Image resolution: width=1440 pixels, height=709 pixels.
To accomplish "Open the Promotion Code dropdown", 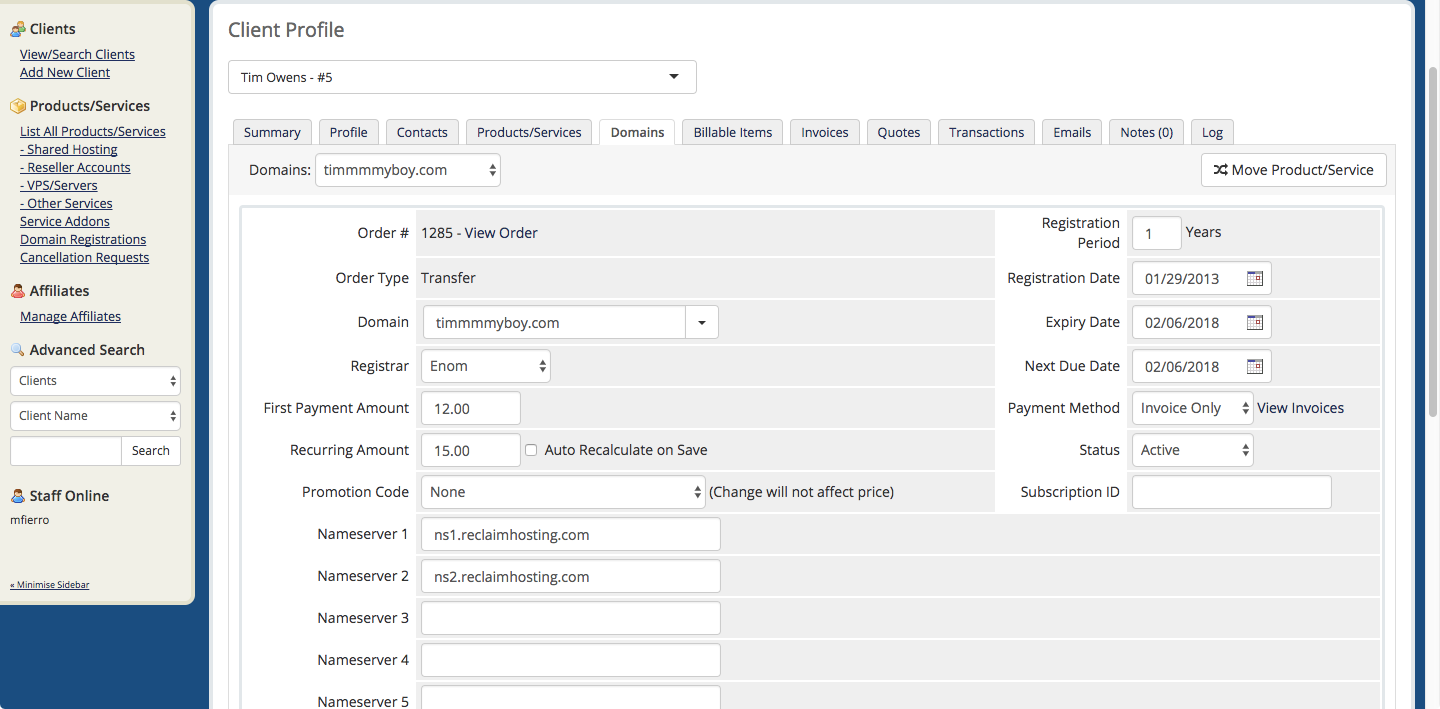I will pyautogui.click(x=563, y=492).
